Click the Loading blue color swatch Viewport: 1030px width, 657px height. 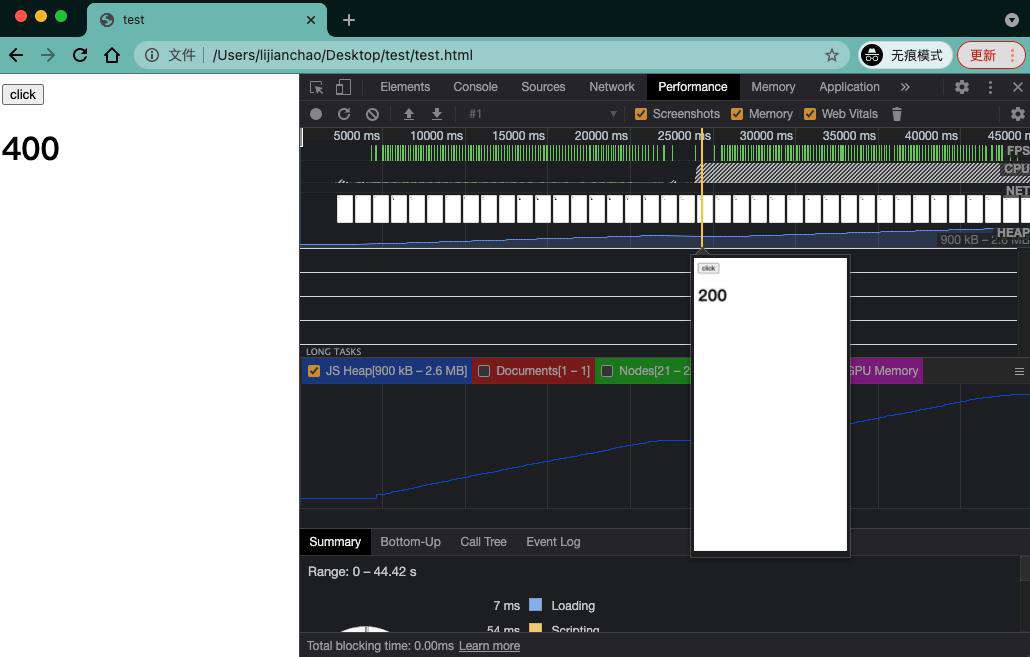(x=535, y=604)
